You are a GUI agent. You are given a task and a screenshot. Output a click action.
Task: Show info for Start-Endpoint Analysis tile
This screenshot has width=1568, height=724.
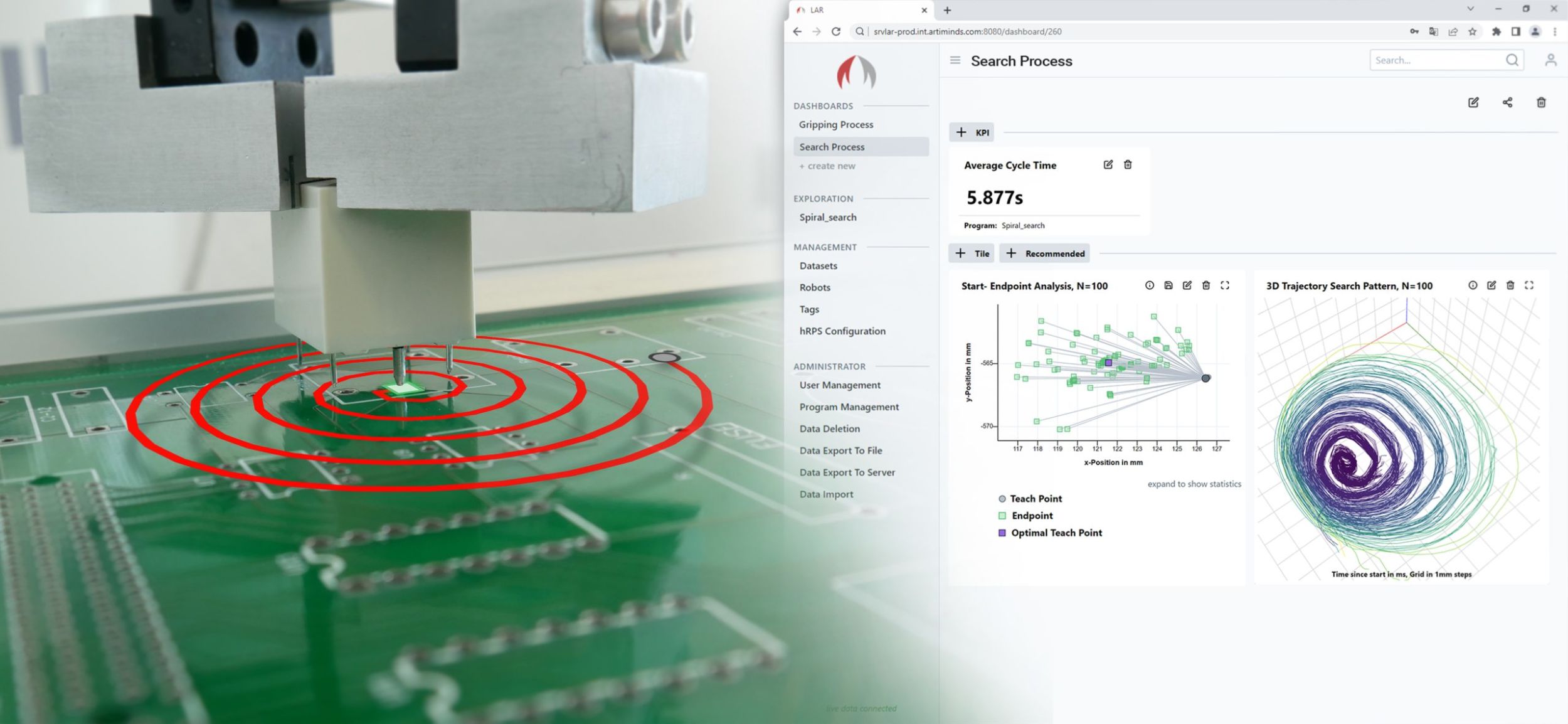point(1149,285)
